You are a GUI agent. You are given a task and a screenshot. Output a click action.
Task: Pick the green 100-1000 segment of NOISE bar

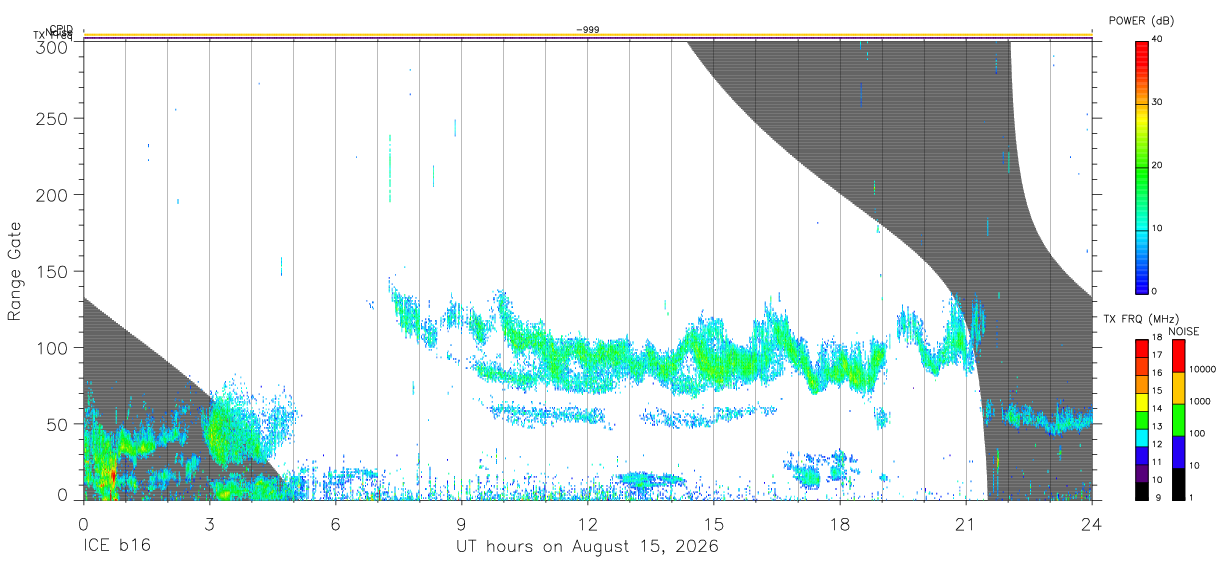tap(1178, 420)
